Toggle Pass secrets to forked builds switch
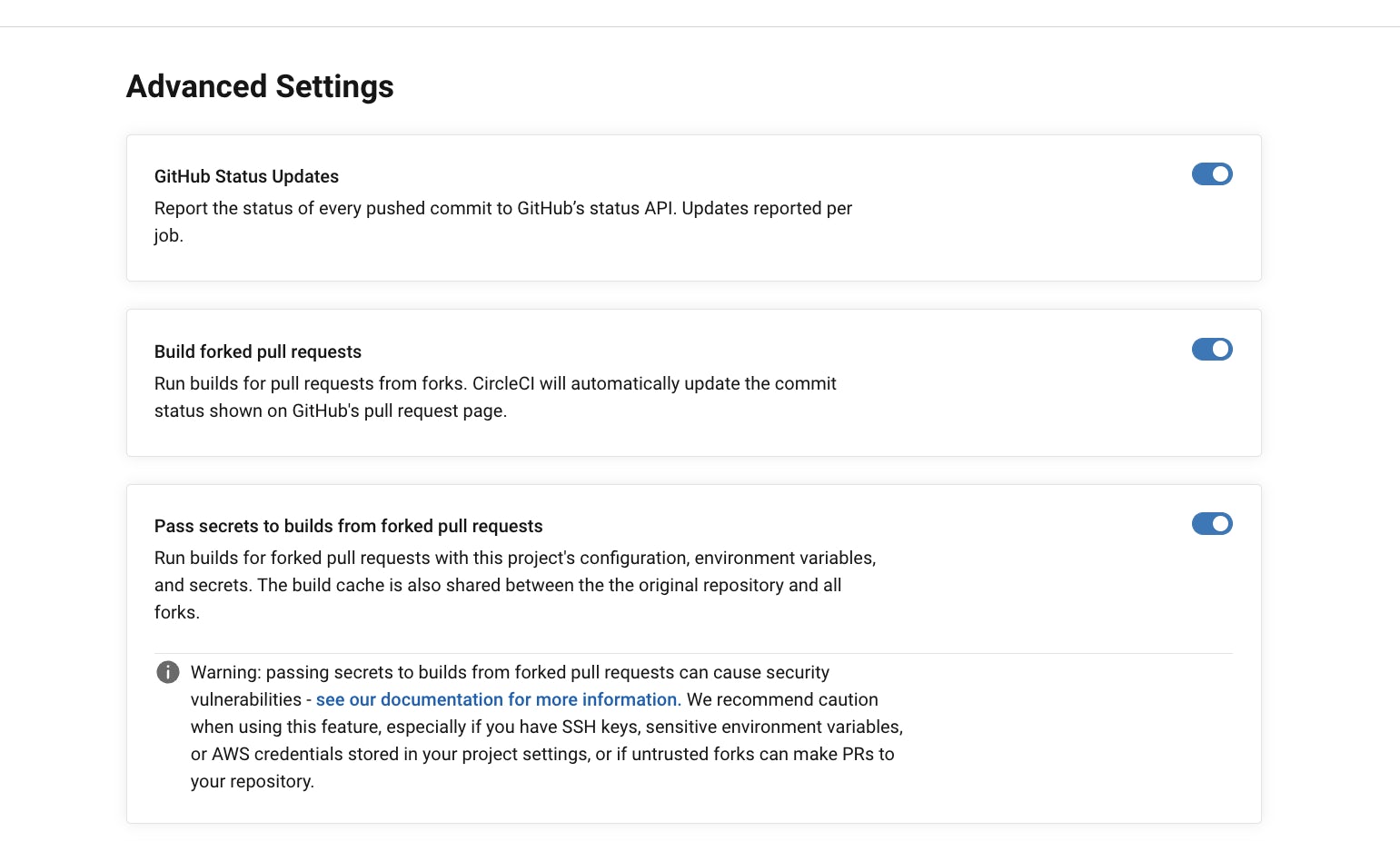The image size is (1400, 841). 1212,524
